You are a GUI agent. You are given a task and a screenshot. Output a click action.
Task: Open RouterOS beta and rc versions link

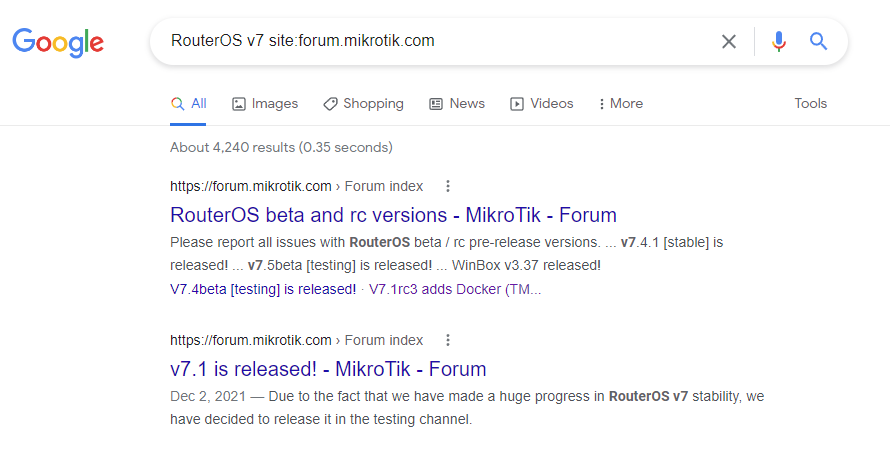pos(393,215)
